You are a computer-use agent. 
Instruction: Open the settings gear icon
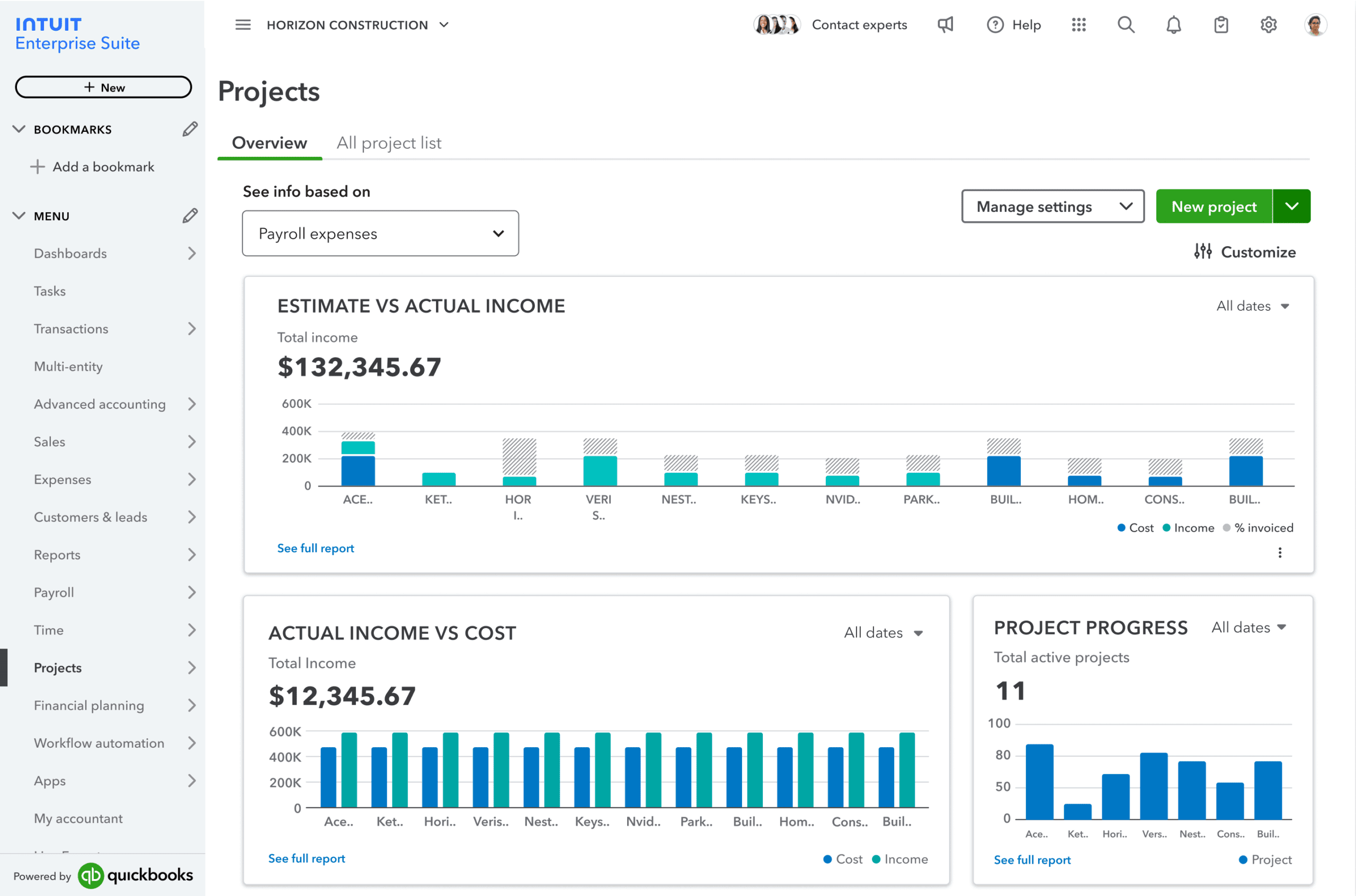click(1268, 24)
